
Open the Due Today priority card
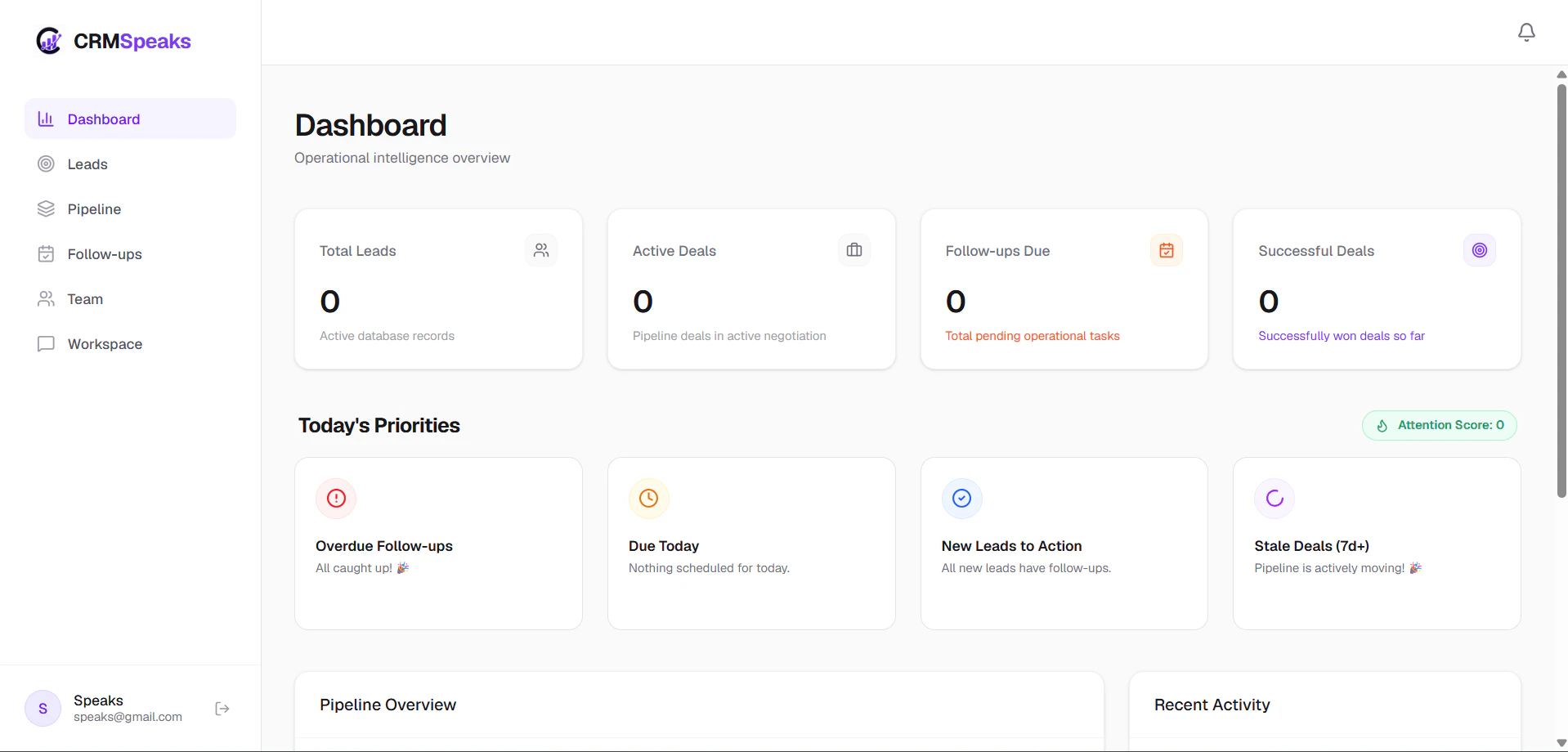point(751,544)
